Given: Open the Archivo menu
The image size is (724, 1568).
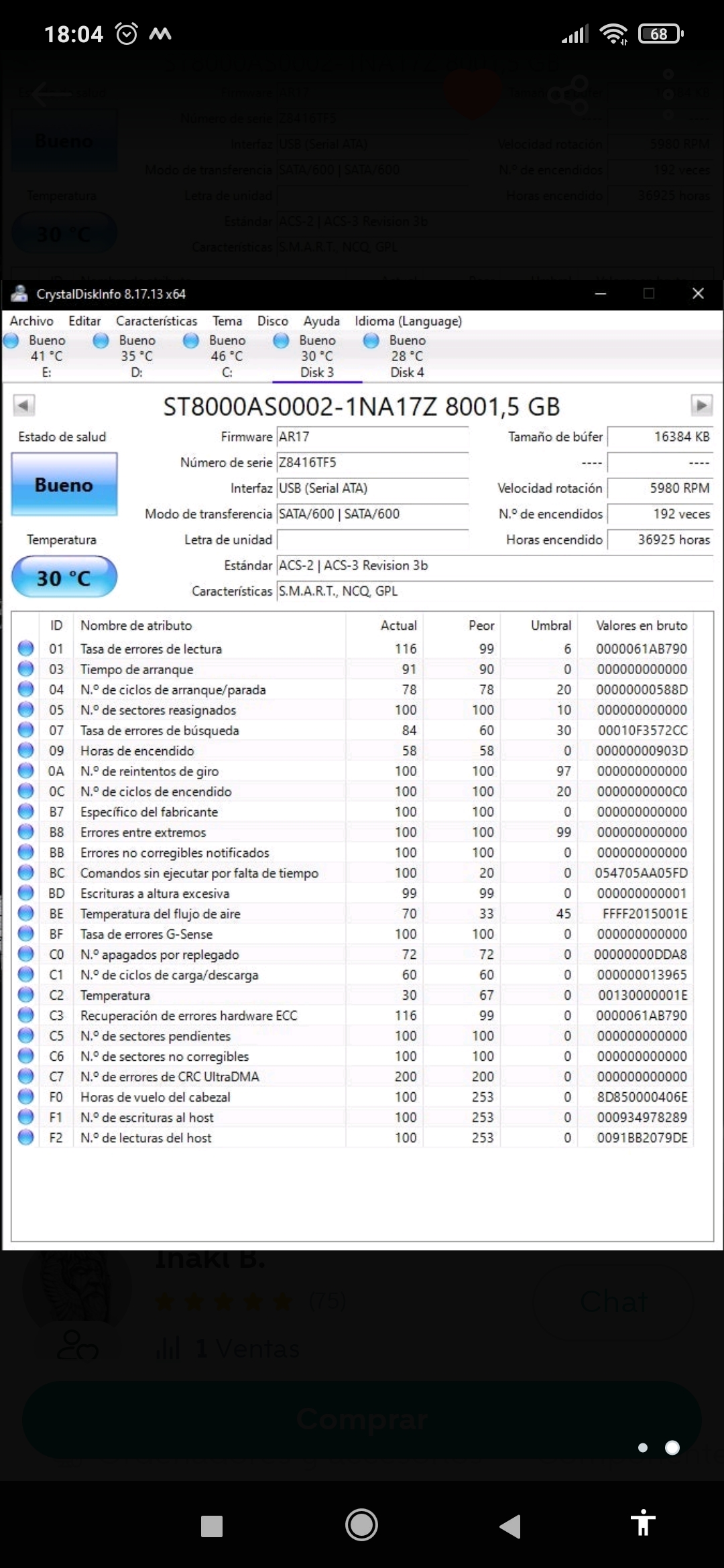Looking at the screenshot, I should click(x=31, y=321).
